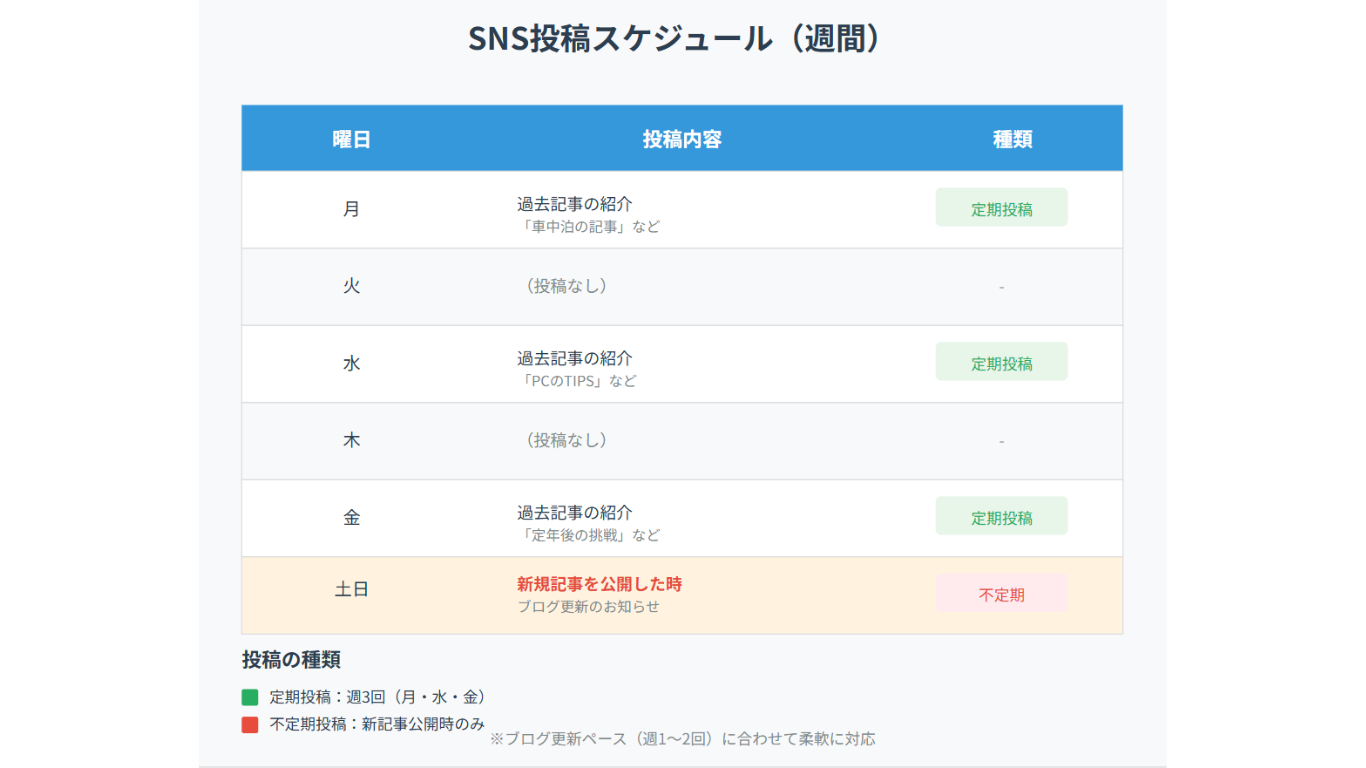Click the ※ブログ更新ペース footnote text
This screenshot has width=1366, height=768.
pyautogui.click(x=682, y=739)
